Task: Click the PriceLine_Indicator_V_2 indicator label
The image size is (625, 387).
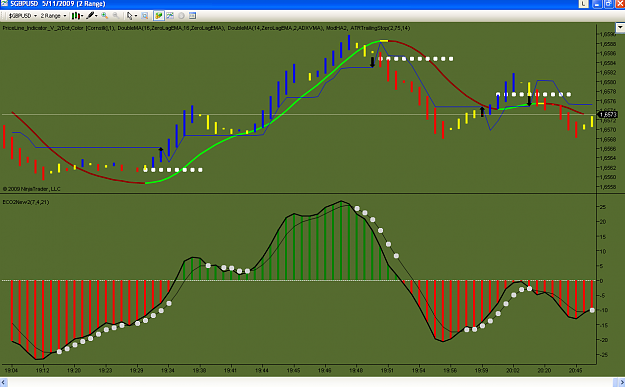Action: pyautogui.click(x=59, y=28)
